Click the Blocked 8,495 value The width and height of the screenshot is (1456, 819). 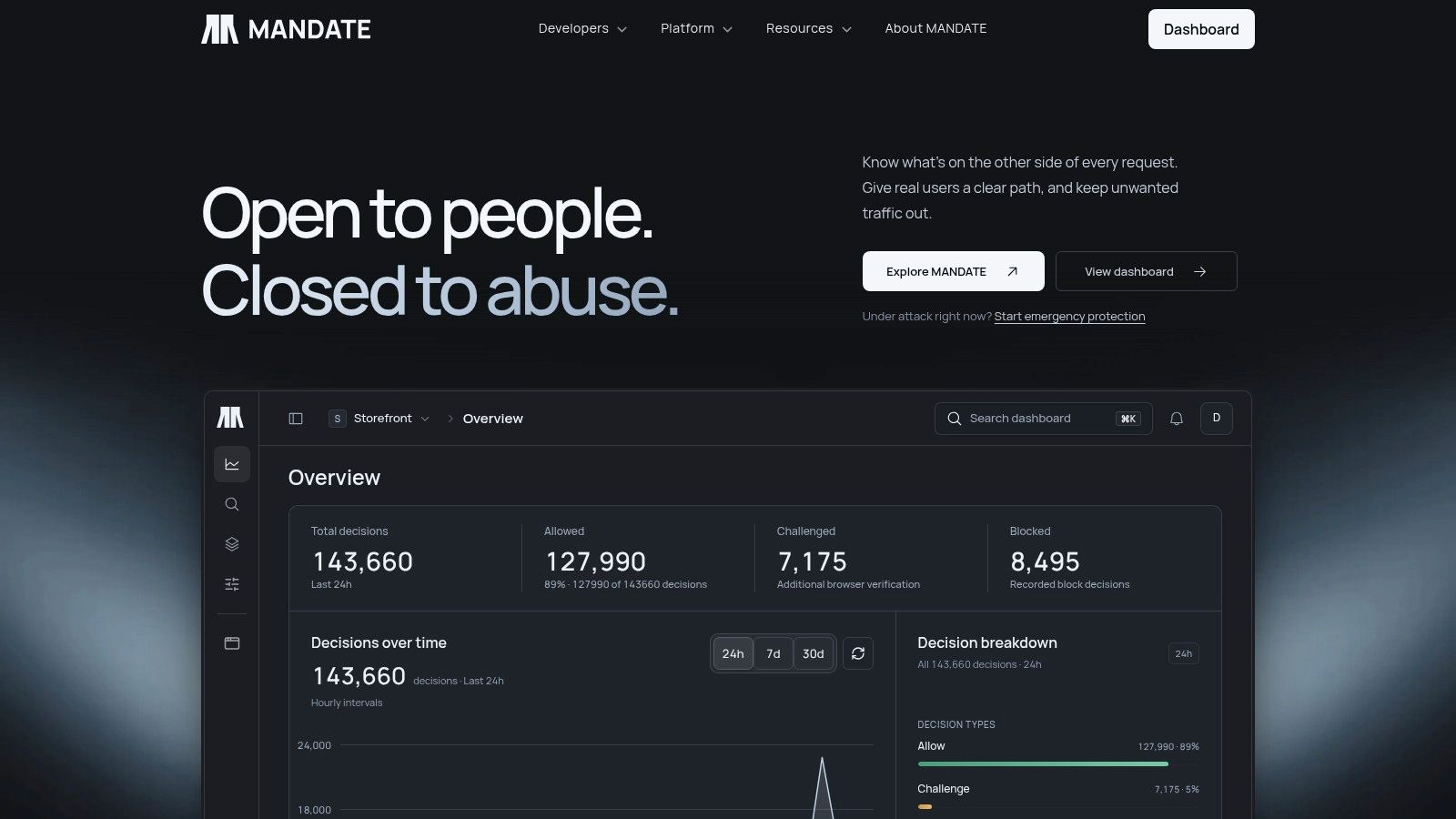click(1046, 561)
